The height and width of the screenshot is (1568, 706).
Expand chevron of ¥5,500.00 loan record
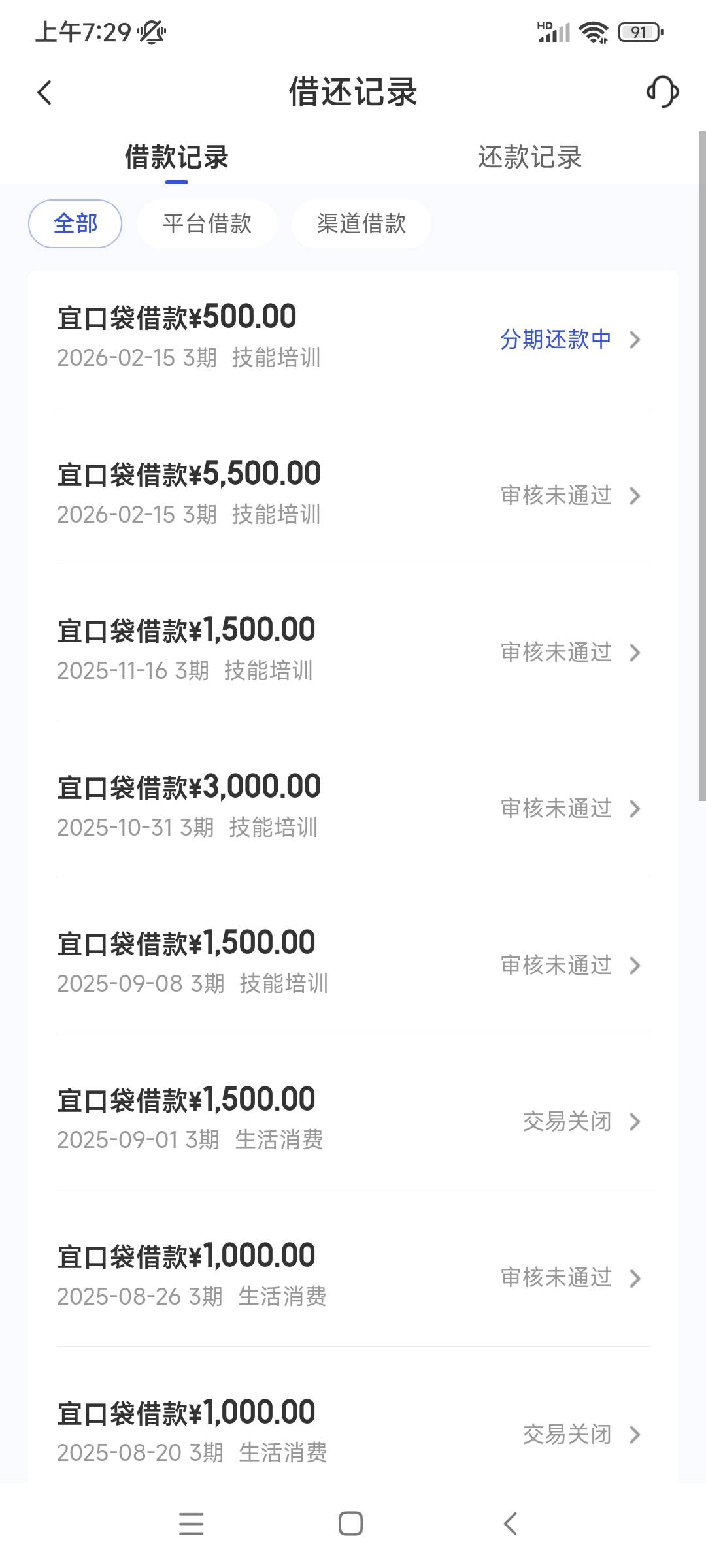pos(634,496)
